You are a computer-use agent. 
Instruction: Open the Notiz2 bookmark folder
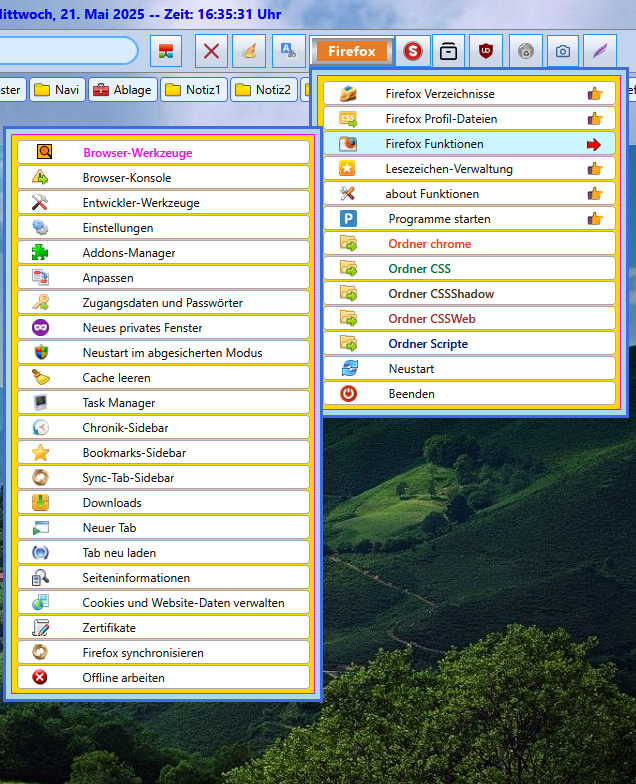264,90
